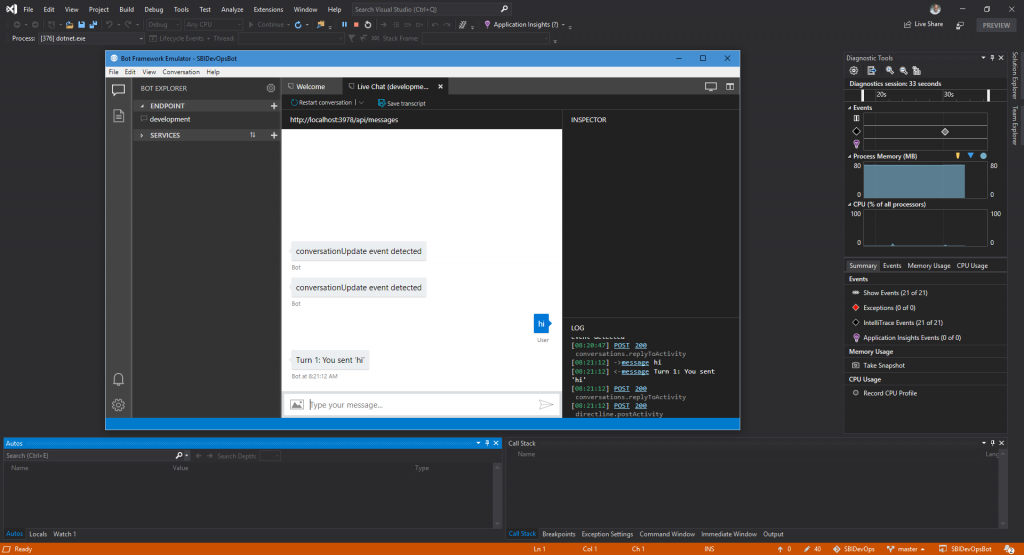Screen dimensions: 1024x555
Task: Zoom in on the diagnostics timeline
Action: (889, 71)
